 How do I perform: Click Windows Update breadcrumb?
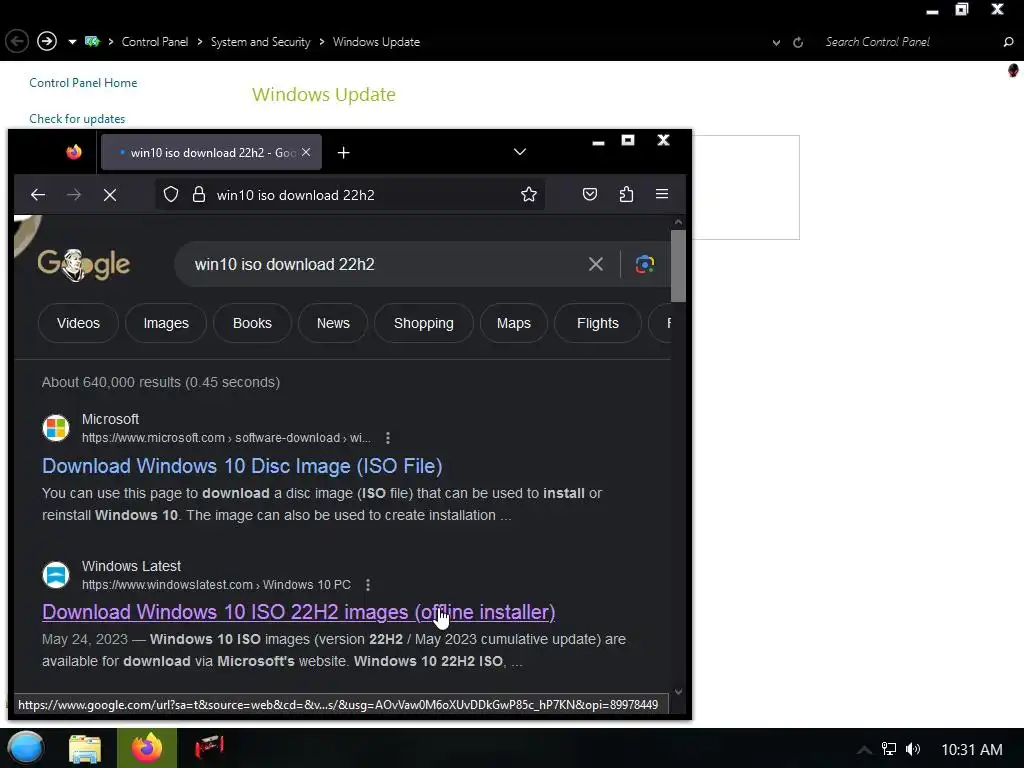(376, 42)
